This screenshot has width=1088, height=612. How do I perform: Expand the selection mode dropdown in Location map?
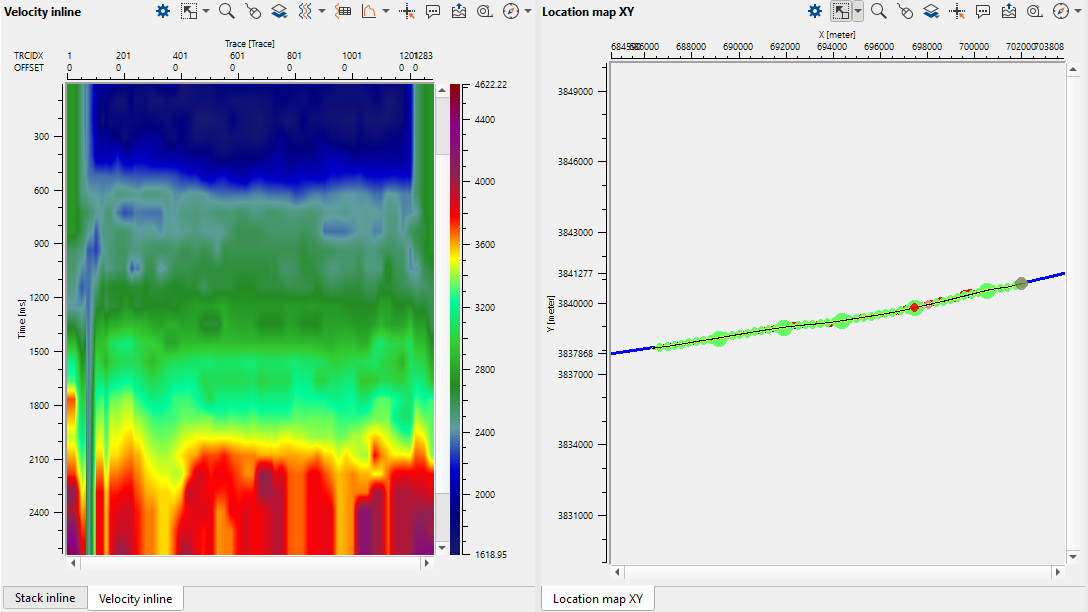pos(858,11)
